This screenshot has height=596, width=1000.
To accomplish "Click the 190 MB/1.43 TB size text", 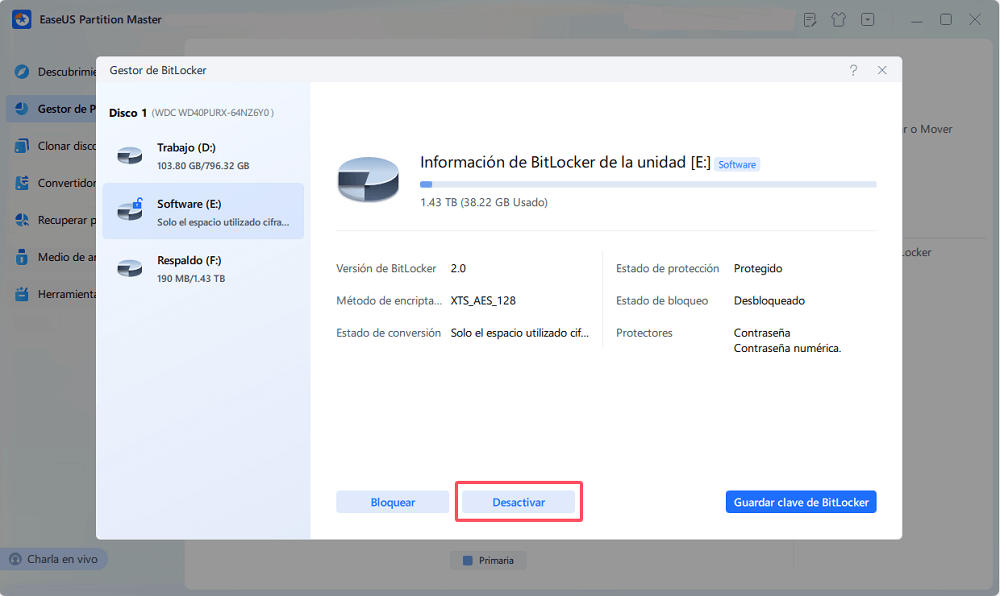I will tap(191, 279).
